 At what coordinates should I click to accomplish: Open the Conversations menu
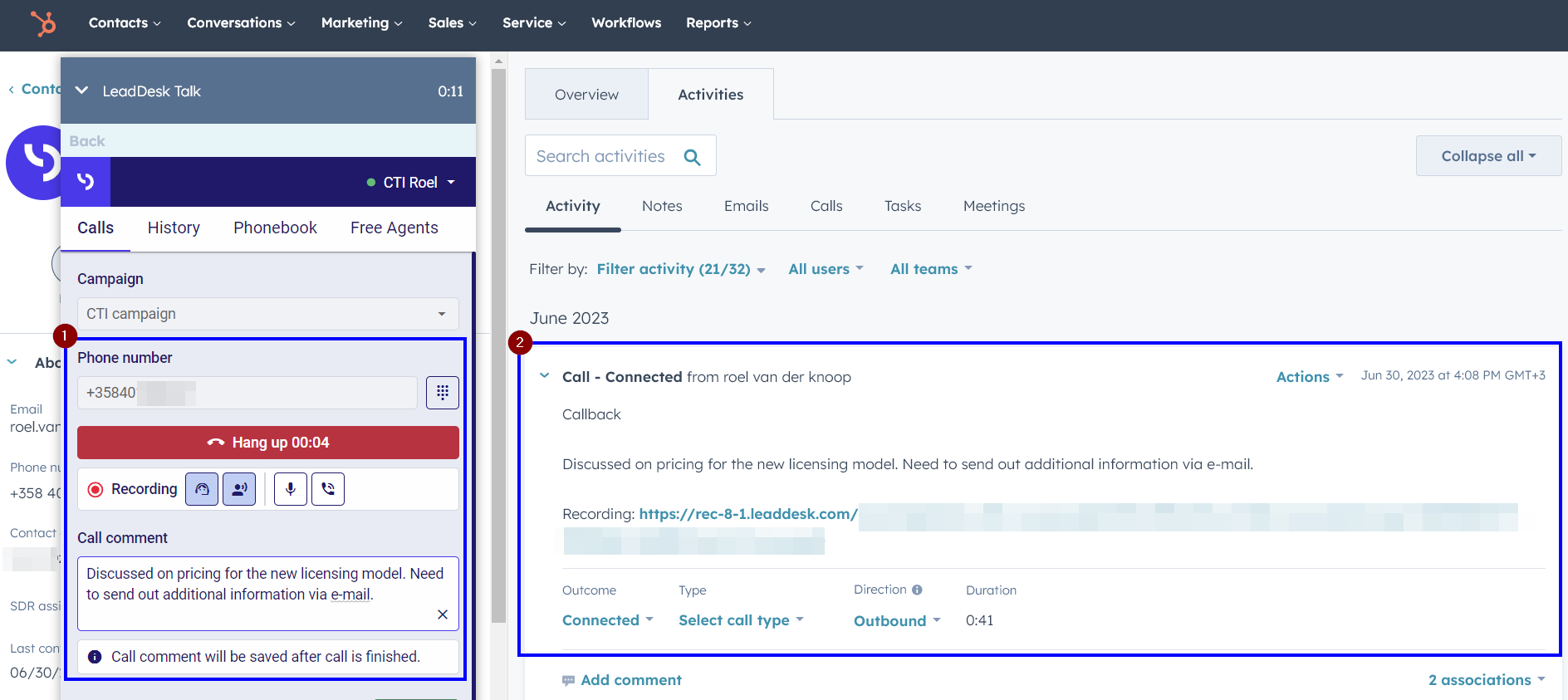[x=241, y=23]
